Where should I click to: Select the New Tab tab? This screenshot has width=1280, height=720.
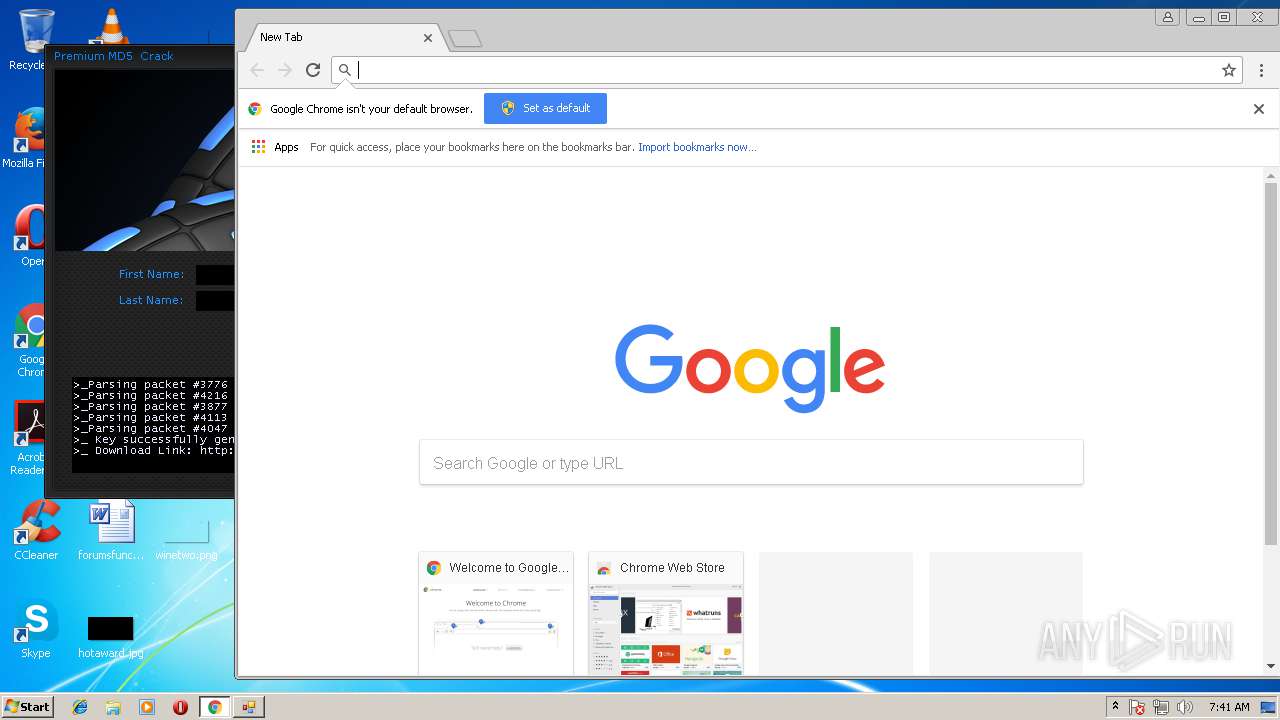pos(340,37)
